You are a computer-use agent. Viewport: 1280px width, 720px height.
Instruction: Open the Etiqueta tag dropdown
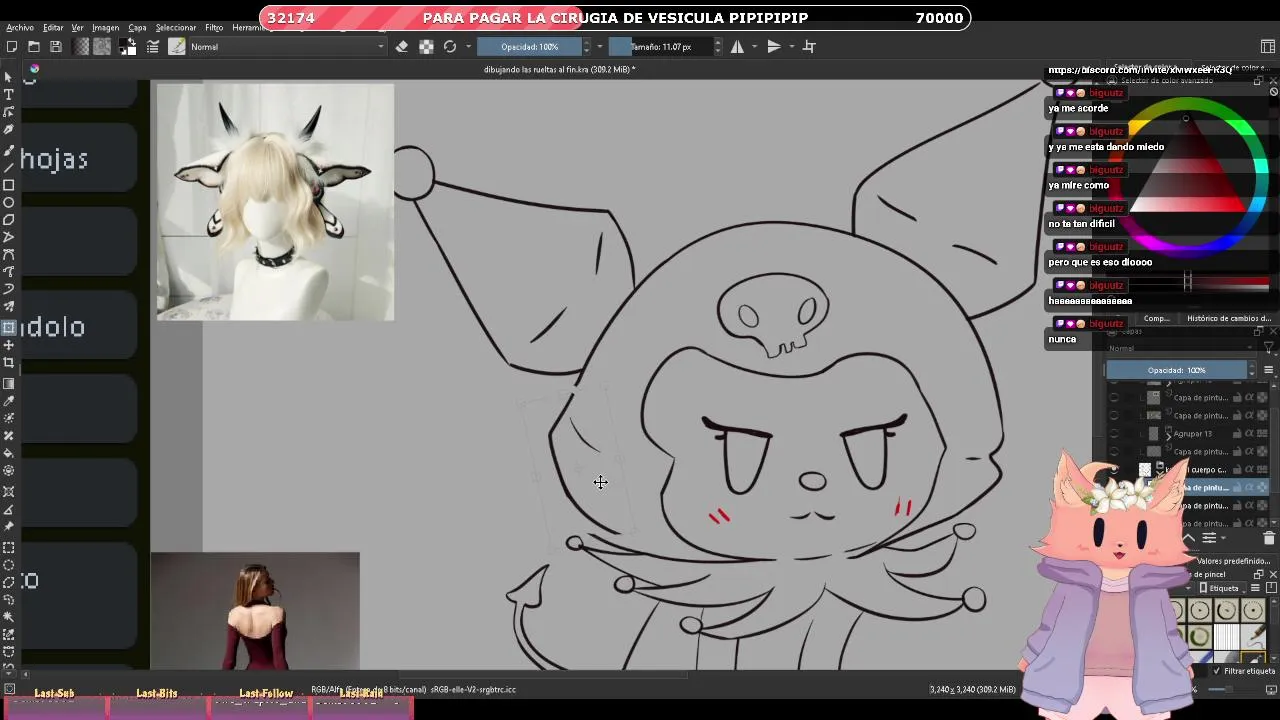coord(1222,588)
